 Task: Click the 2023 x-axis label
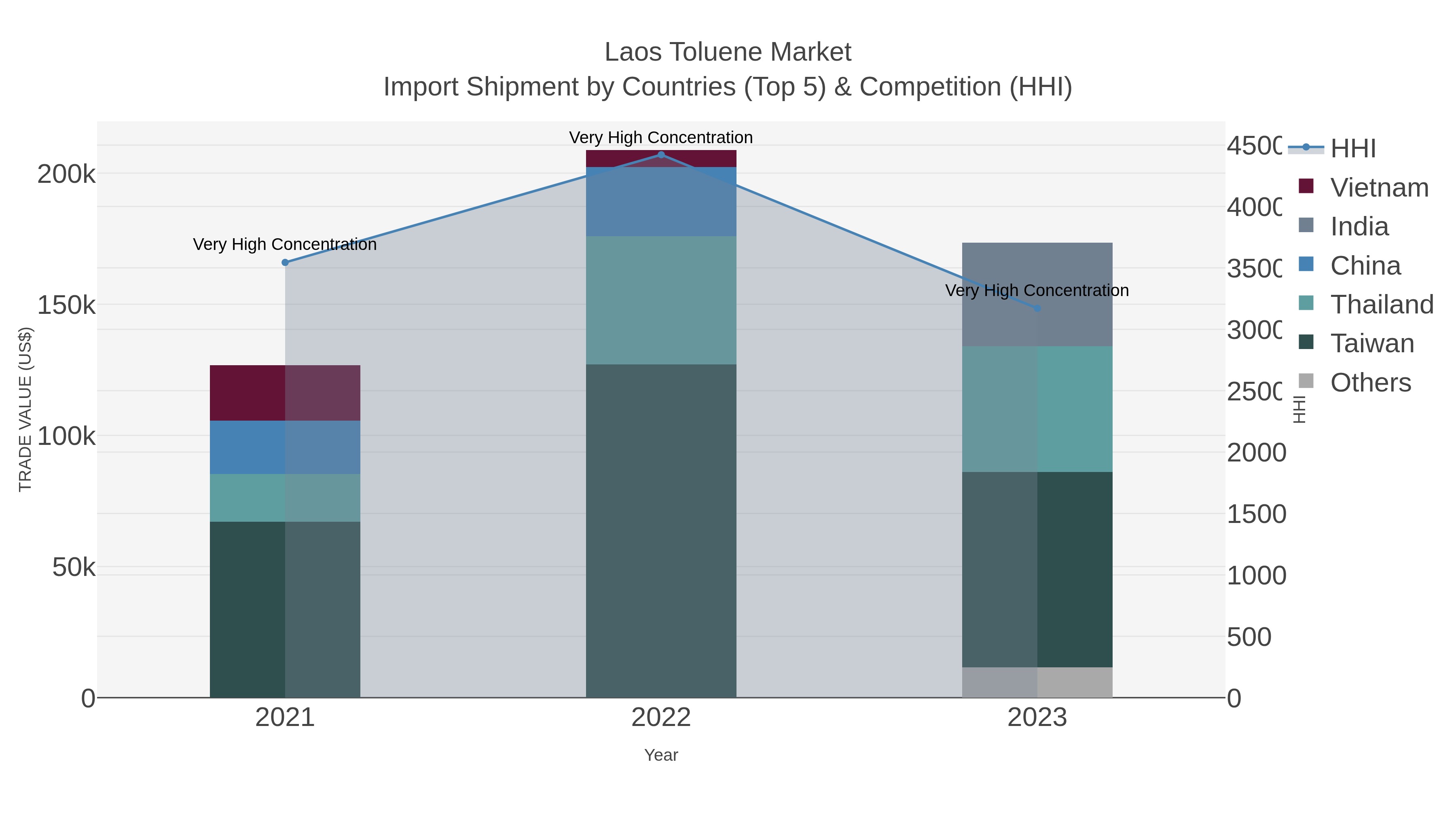pyautogui.click(x=1037, y=717)
